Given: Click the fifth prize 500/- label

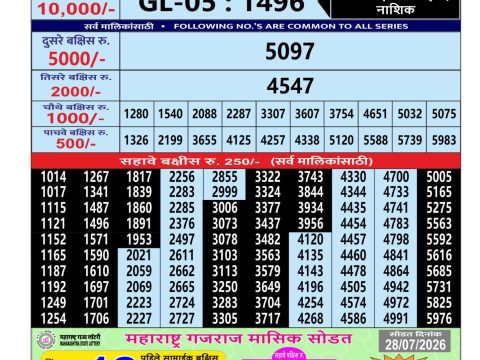Looking at the screenshot, I should (x=76, y=144).
